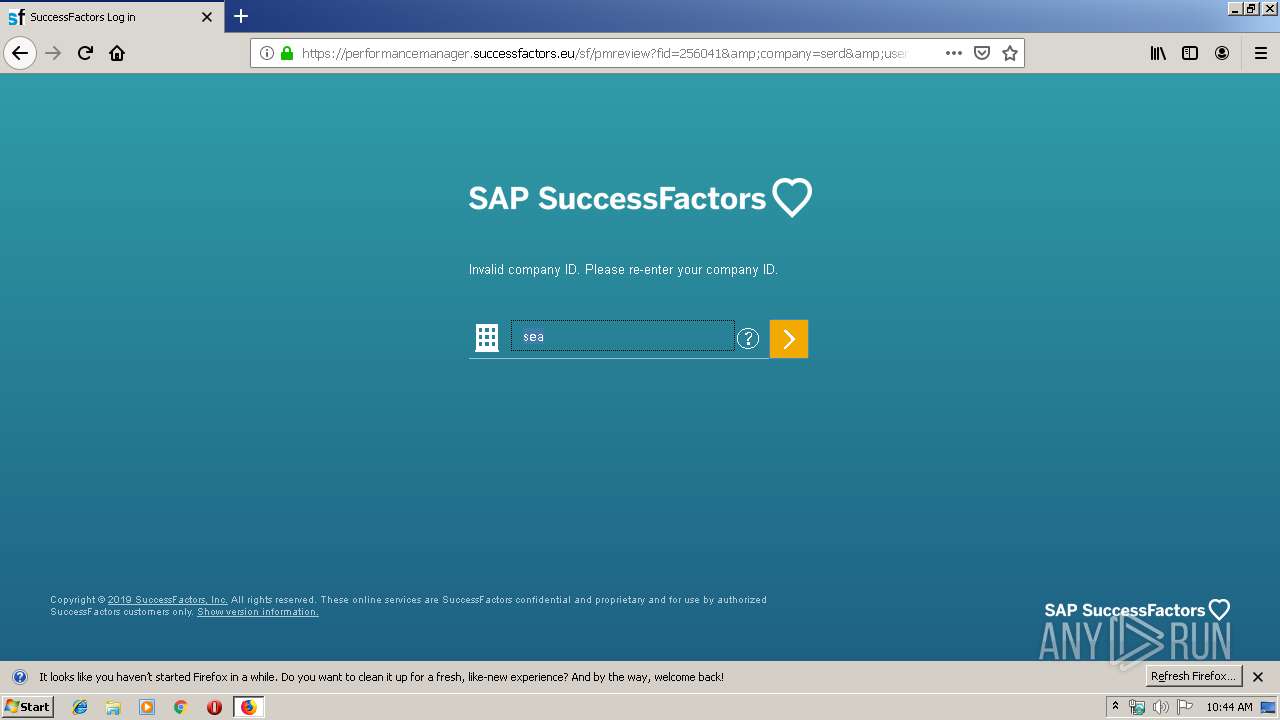Click the network tray icon
The width and height of the screenshot is (1280, 720).
coord(1137,707)
